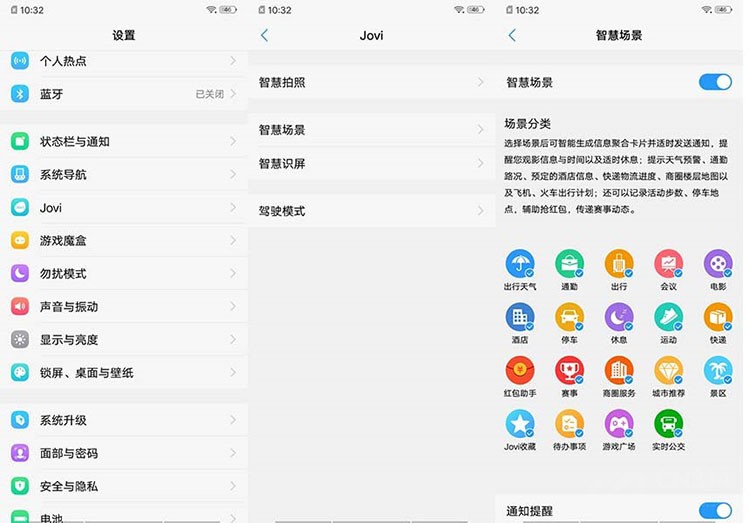
Task: Tap the 出行天气 umbrella scene icon
Action: [x=519, y=264]
